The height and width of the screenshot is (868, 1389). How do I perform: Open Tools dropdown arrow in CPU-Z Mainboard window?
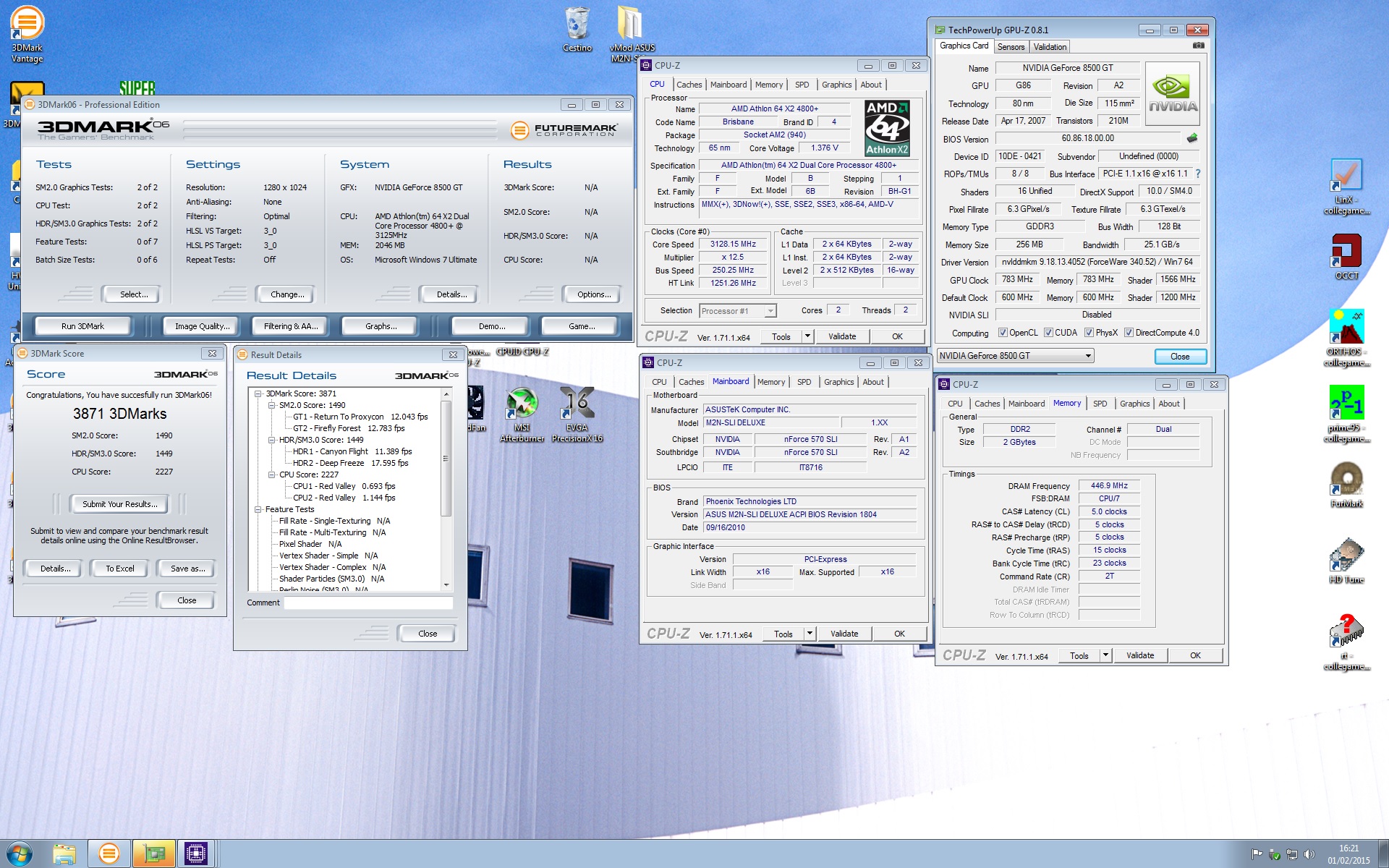pyautogui.click(x=810, y=634)
